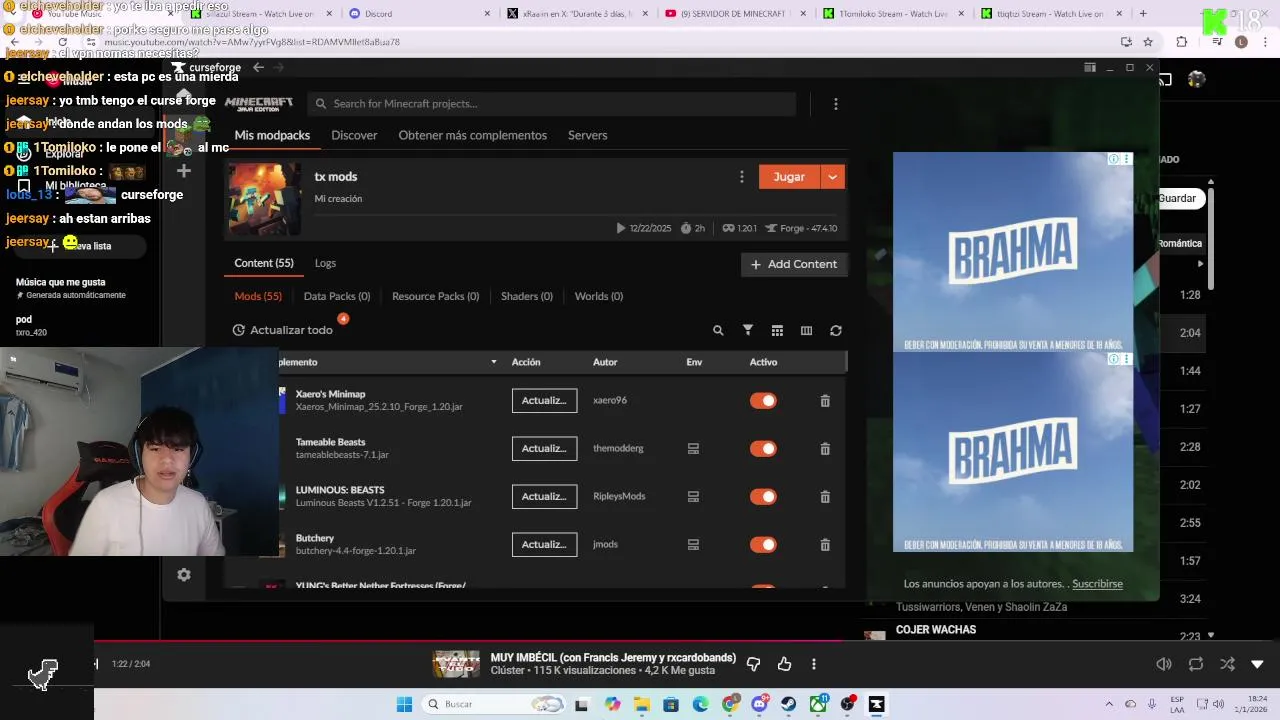Click server environment icon for Butchery

tap(693, 545)
